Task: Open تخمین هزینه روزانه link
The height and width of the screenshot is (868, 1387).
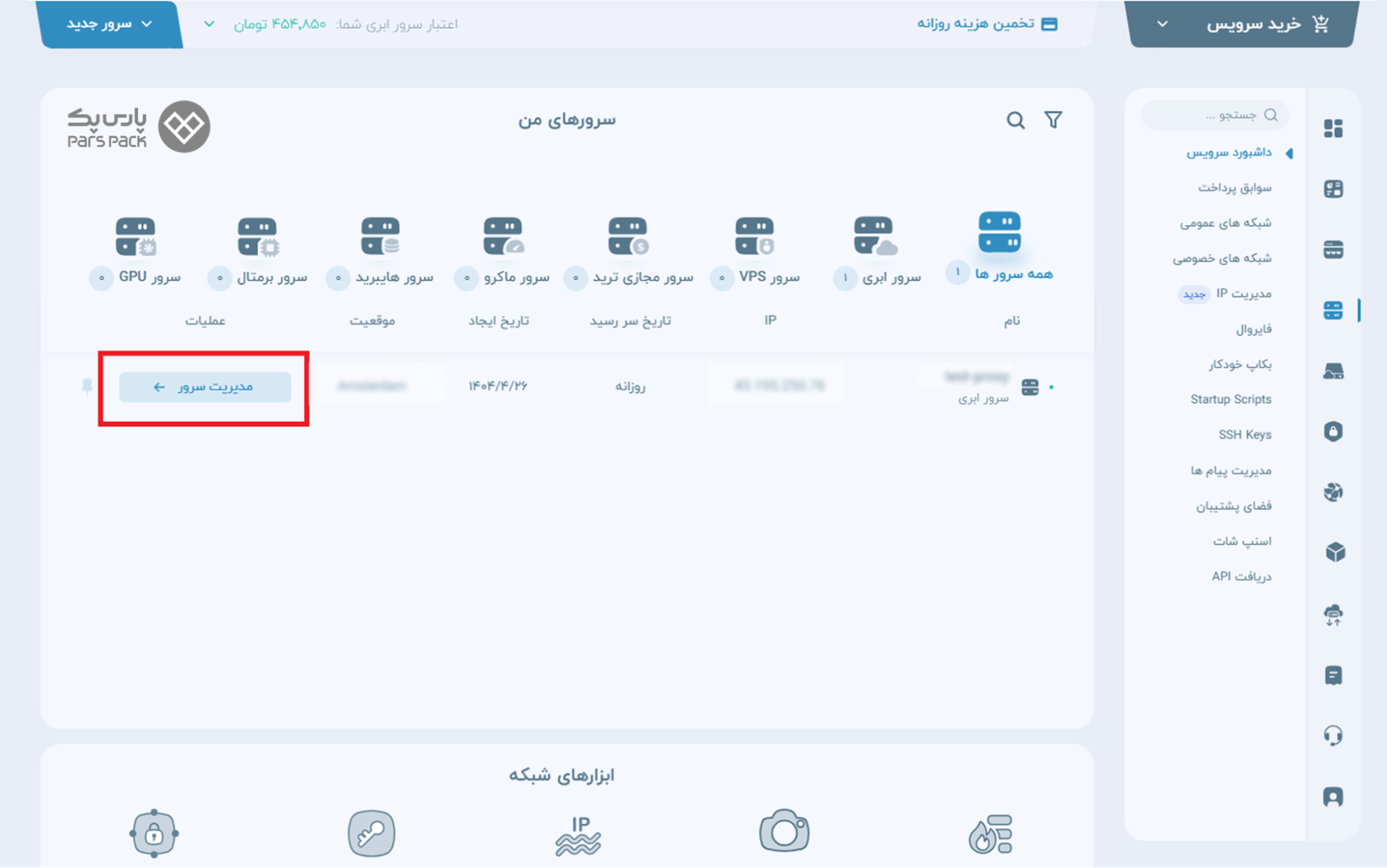Action: pyautogui.click(x=987, y=24)
